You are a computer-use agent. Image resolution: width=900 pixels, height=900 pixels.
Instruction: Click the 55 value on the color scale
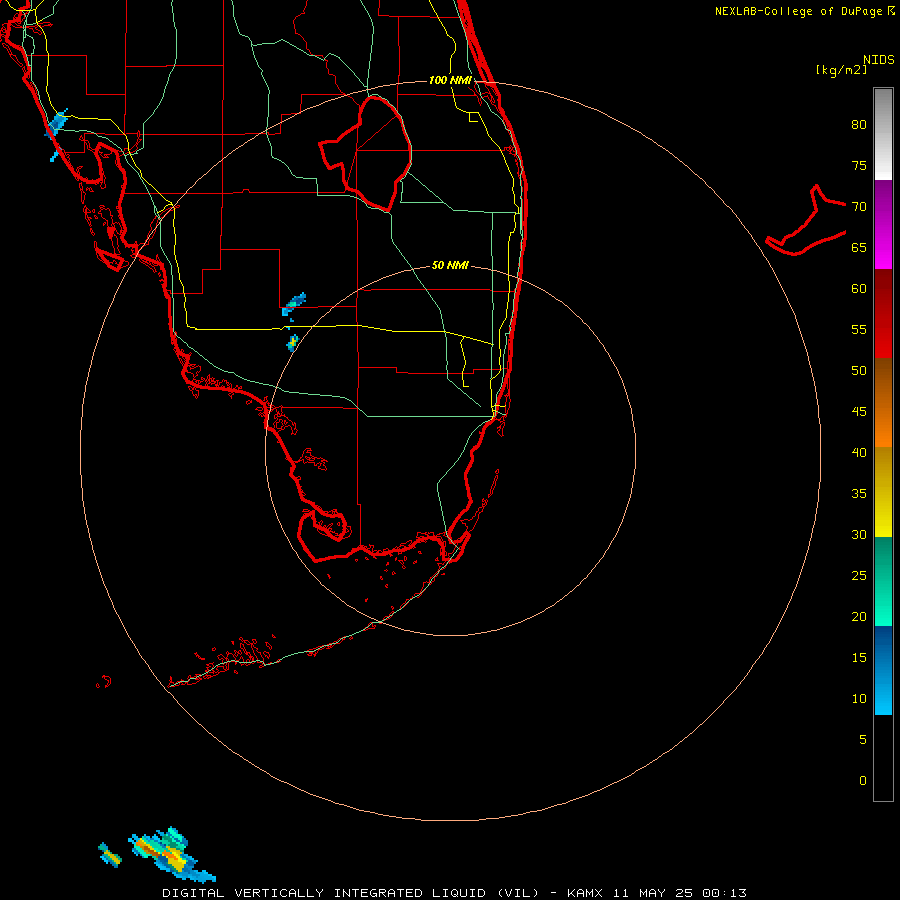tap(859, 329)
